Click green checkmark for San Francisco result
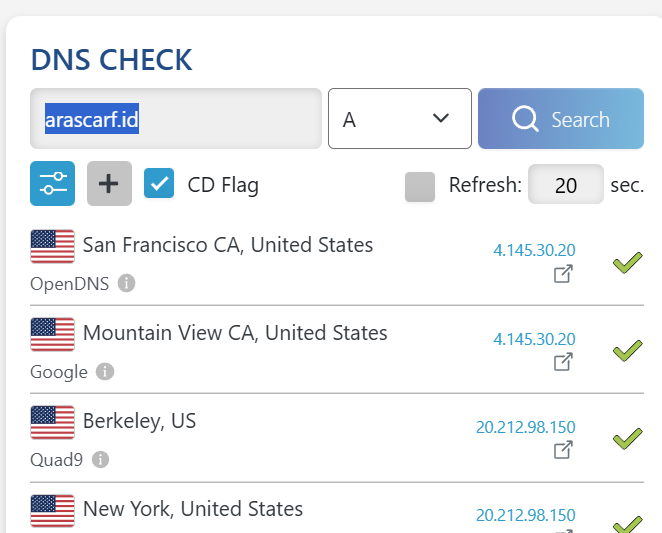 pyautogui.click(x=627, y=263)
